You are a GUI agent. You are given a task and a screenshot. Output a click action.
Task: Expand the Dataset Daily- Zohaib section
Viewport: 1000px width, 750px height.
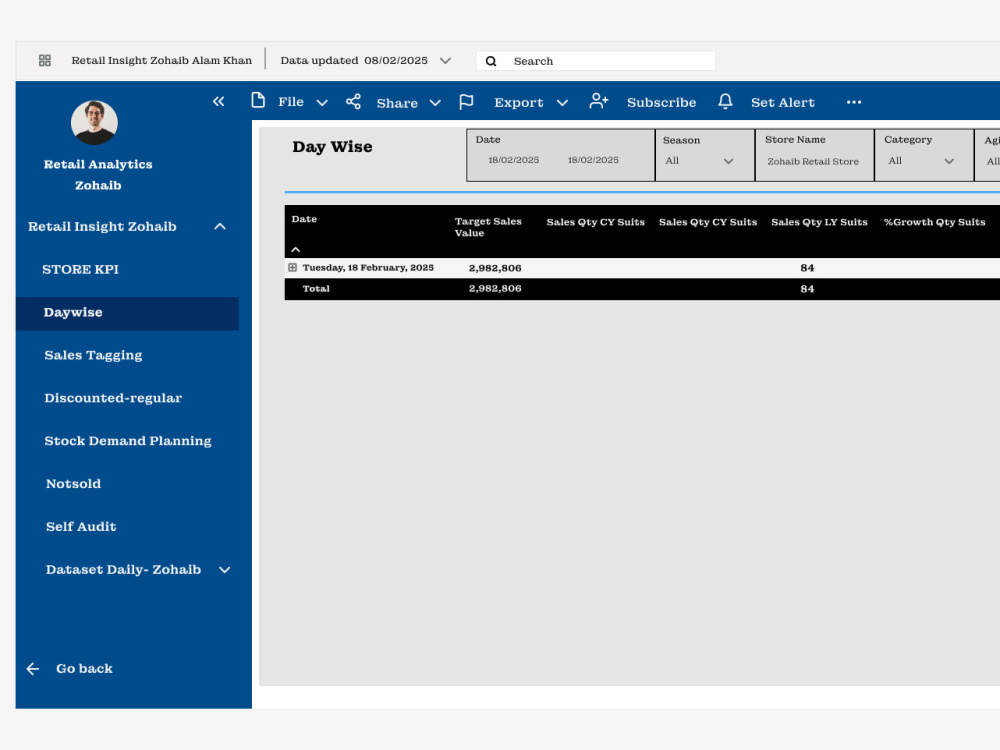224,570
